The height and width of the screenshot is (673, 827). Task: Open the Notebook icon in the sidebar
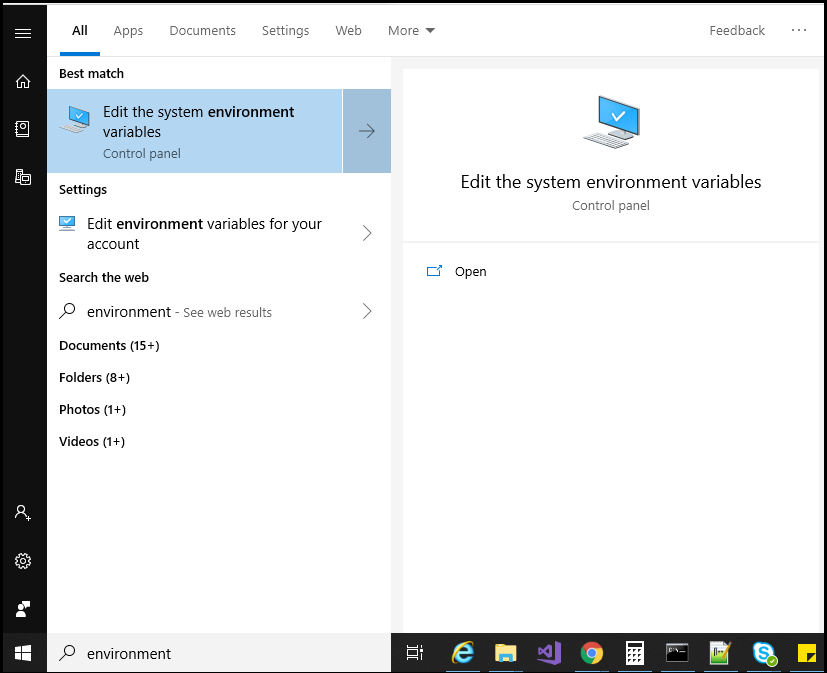pyautogui.click(x=23, y=129)
